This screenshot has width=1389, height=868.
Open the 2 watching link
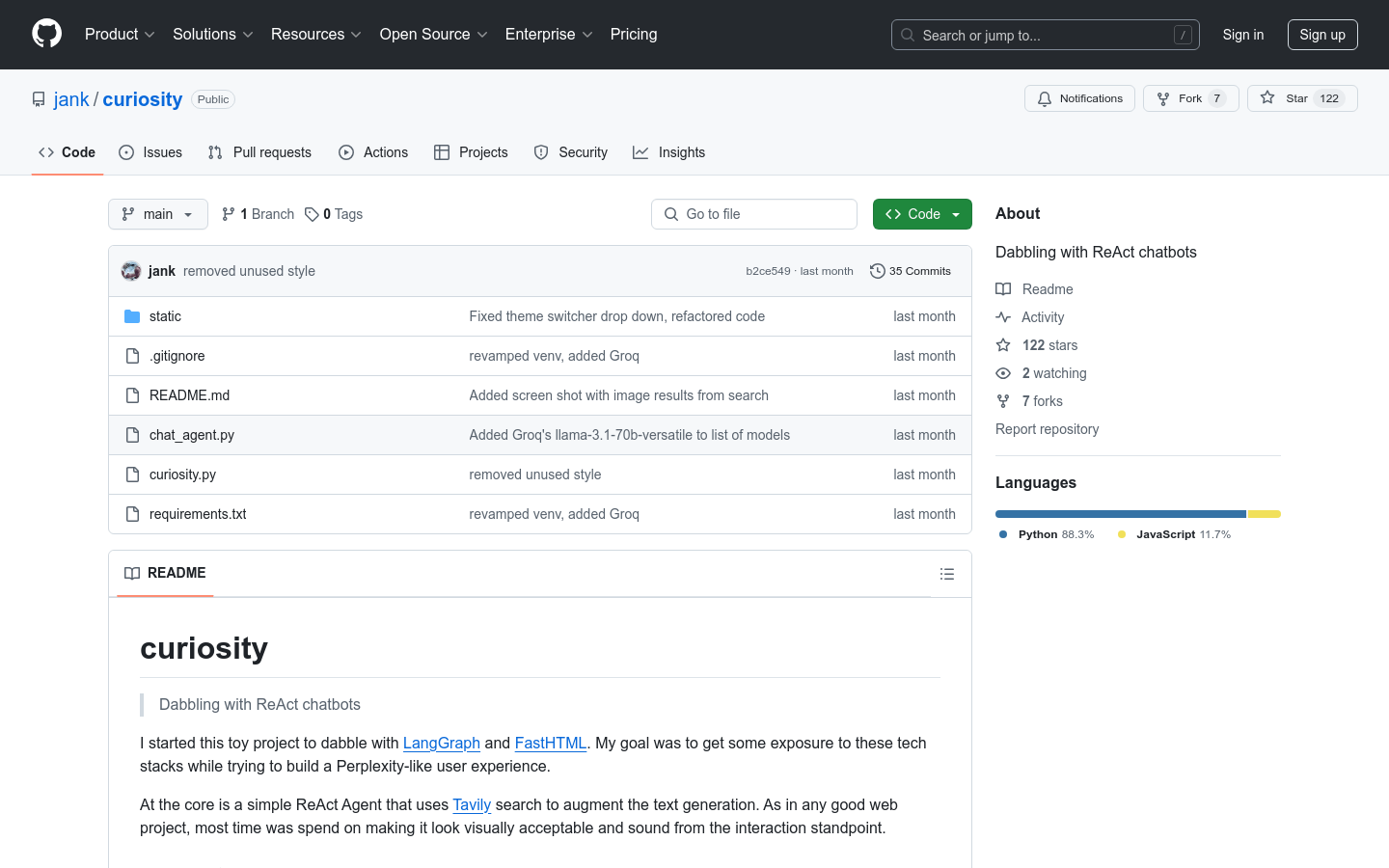pos(1053,373)
